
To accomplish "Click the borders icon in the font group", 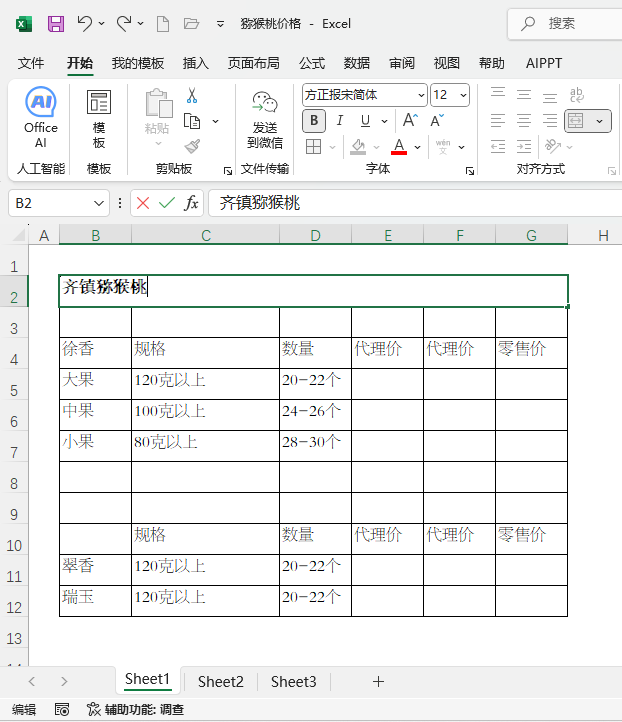I will coord(314,146).
